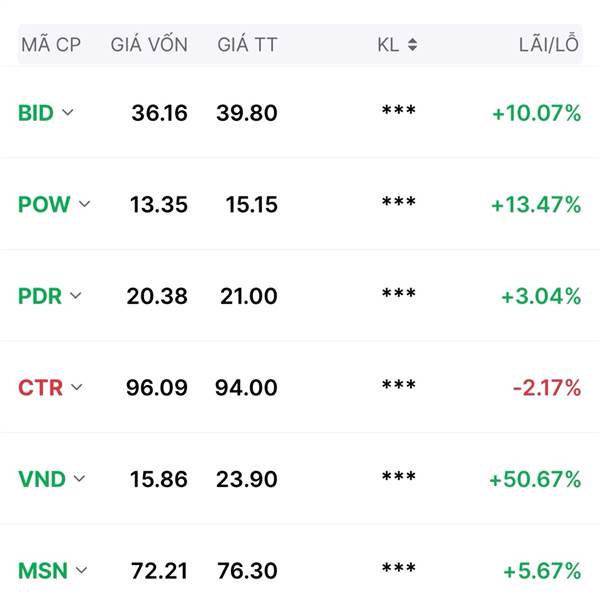600x600 pixels.
Task: Reveal hidden quantity in CTR row
Action: 399,385
